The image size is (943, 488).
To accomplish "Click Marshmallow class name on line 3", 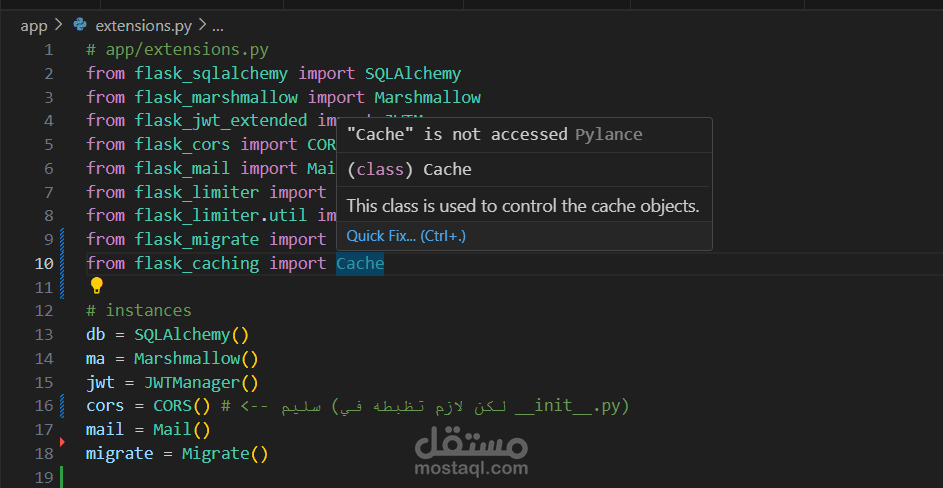I will 427,97.
